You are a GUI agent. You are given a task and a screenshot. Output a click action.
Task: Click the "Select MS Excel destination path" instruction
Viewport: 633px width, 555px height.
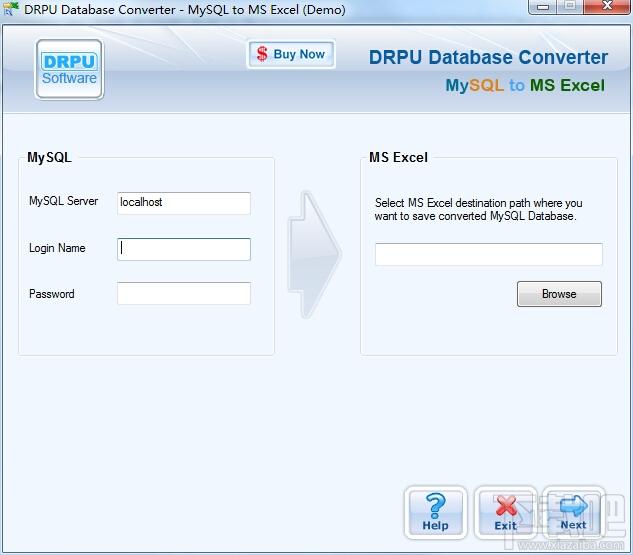478,209
